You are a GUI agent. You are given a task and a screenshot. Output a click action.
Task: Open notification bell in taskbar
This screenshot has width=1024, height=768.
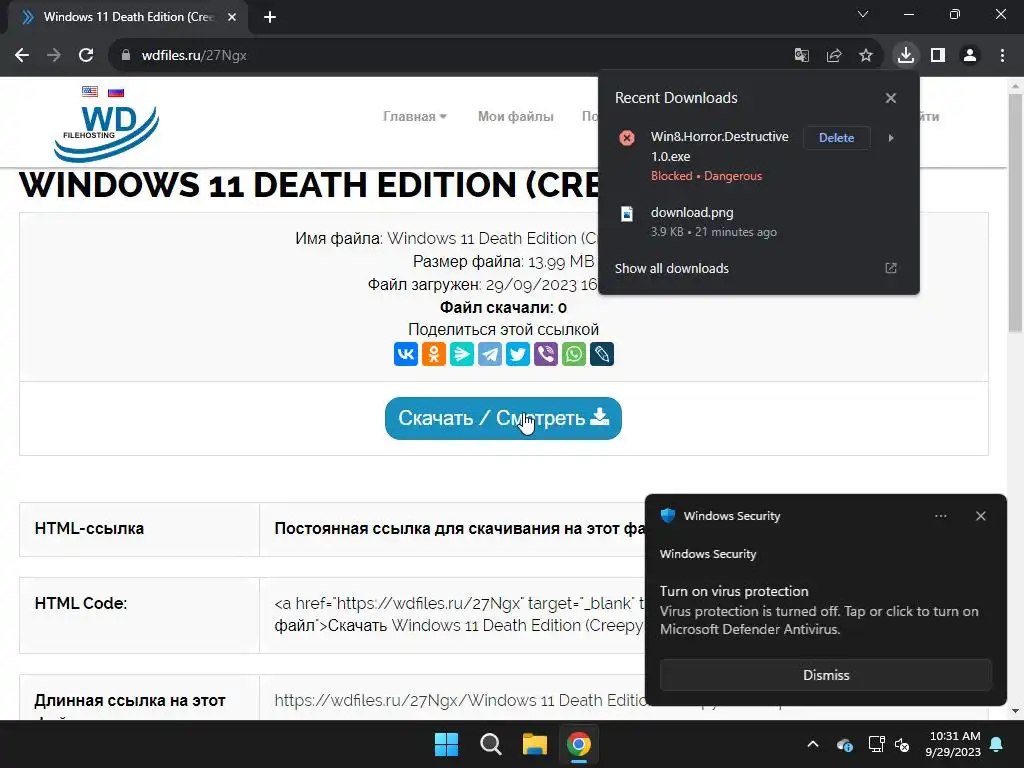(x=997, y=744)
